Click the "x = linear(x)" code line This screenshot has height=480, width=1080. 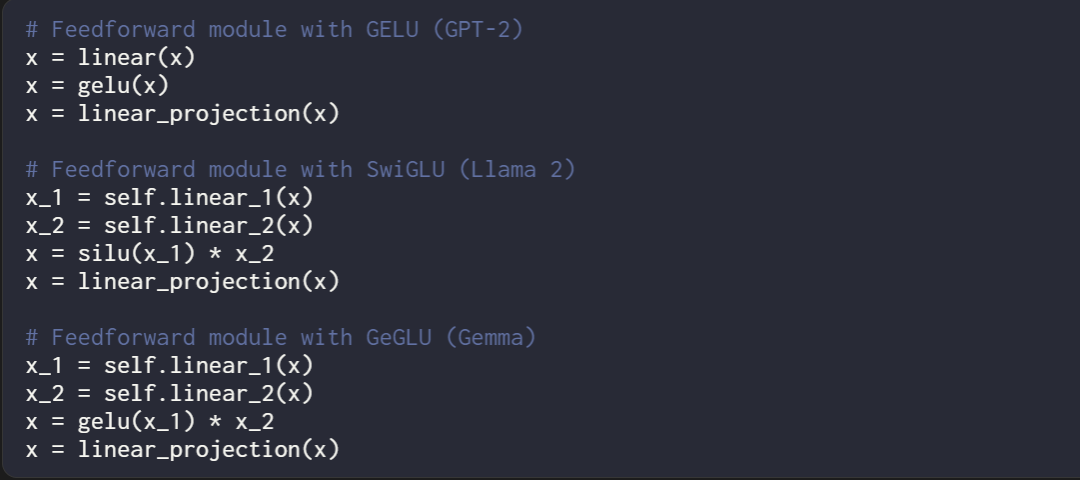point(111,58)
